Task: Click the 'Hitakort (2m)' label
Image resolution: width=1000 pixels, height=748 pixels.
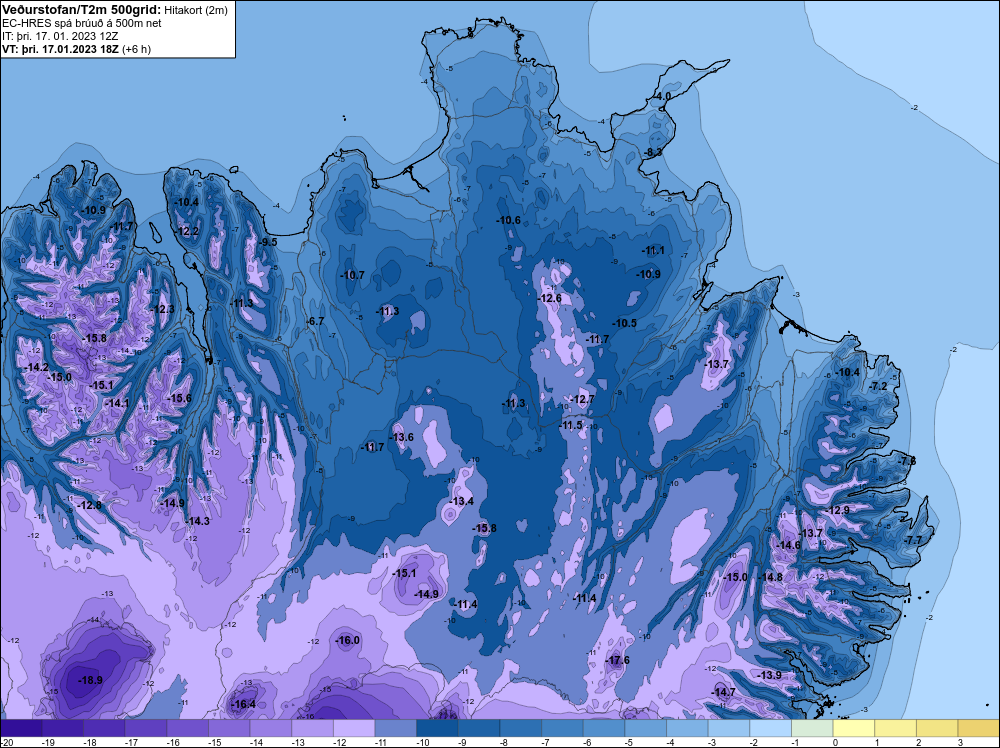Action: click(195, 10)
